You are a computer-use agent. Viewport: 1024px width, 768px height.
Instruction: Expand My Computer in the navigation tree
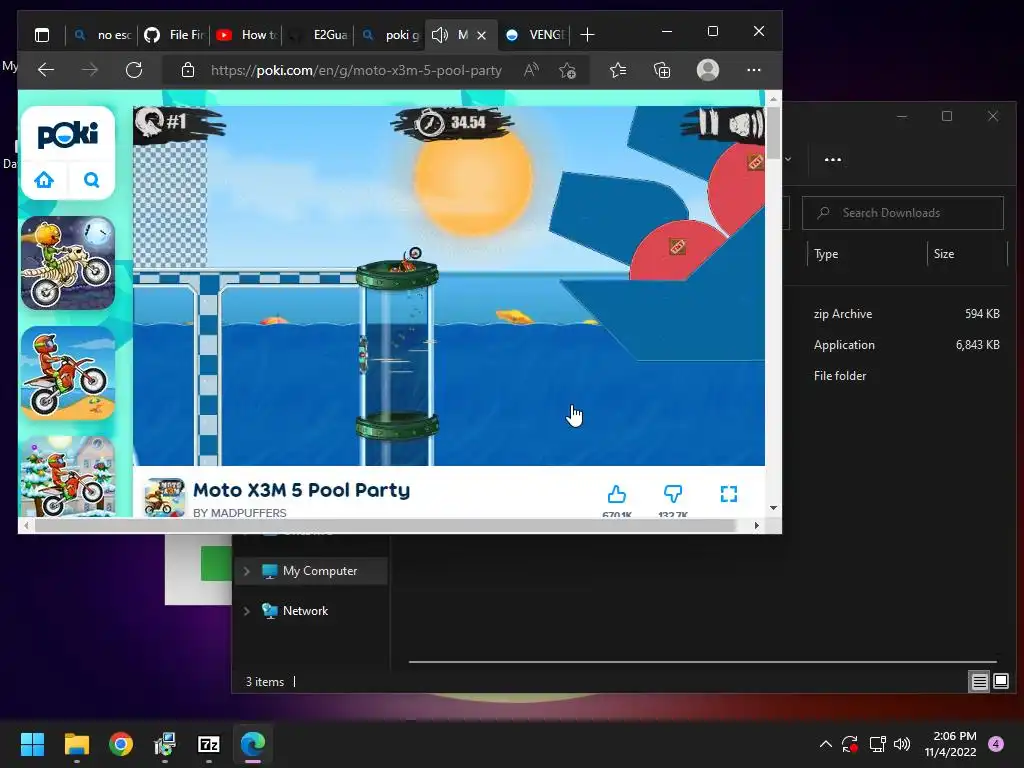click(x=247, y=571)
